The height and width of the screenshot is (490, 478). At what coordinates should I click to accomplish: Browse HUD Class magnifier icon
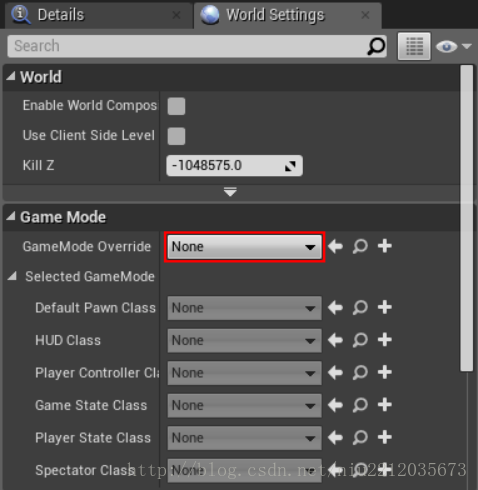tap(360, 340)
